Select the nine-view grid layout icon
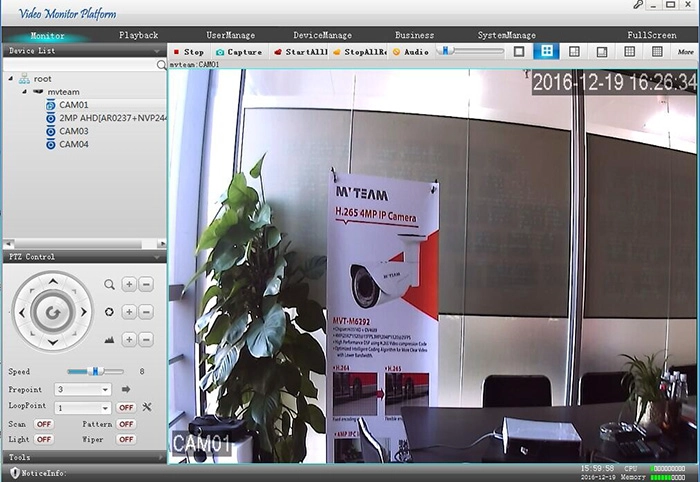Image resolution: width=700 pixels, height=482 pixels. (x=629, y=52)
